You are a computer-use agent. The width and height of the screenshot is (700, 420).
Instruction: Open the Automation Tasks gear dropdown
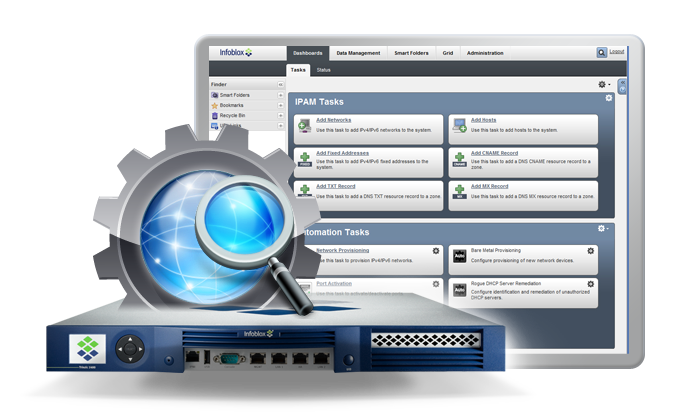[602, 229]
